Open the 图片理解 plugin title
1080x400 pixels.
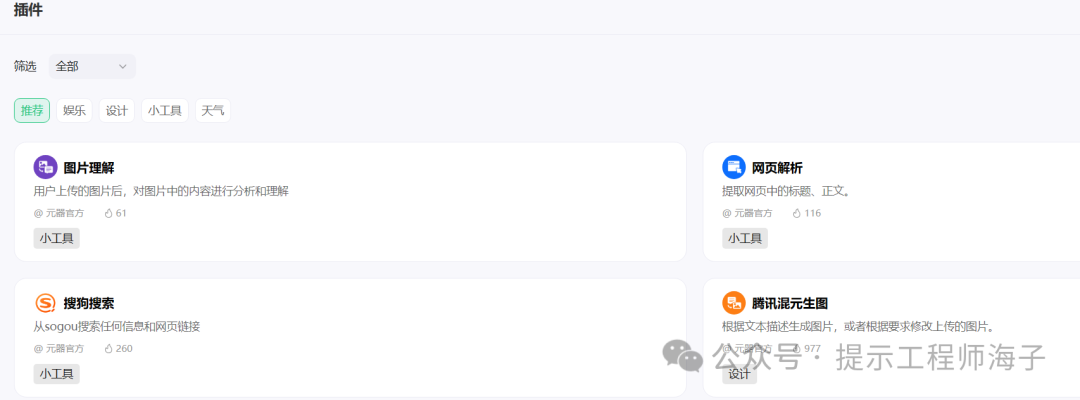[x=89, y=168]
